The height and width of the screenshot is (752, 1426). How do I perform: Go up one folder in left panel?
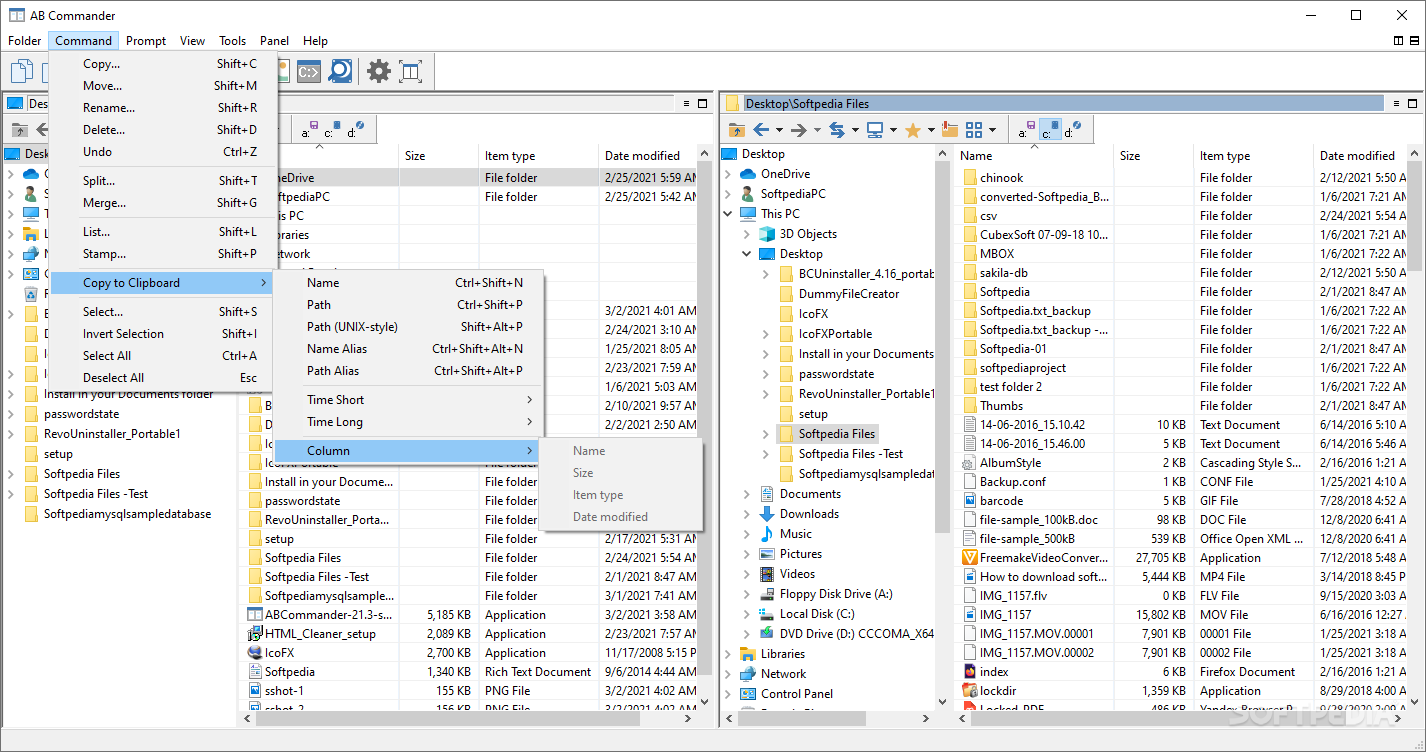[x=19, y=130]
